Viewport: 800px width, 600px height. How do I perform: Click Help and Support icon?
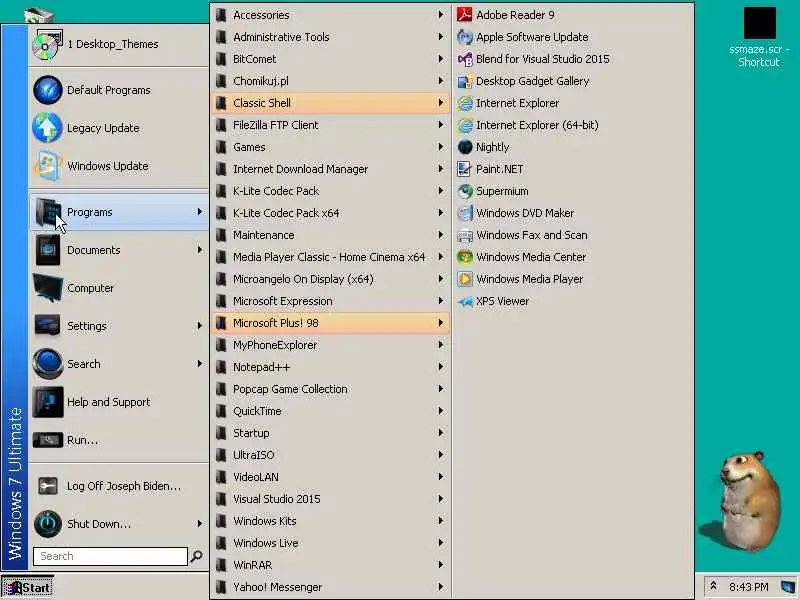click(x=47, y=402)
